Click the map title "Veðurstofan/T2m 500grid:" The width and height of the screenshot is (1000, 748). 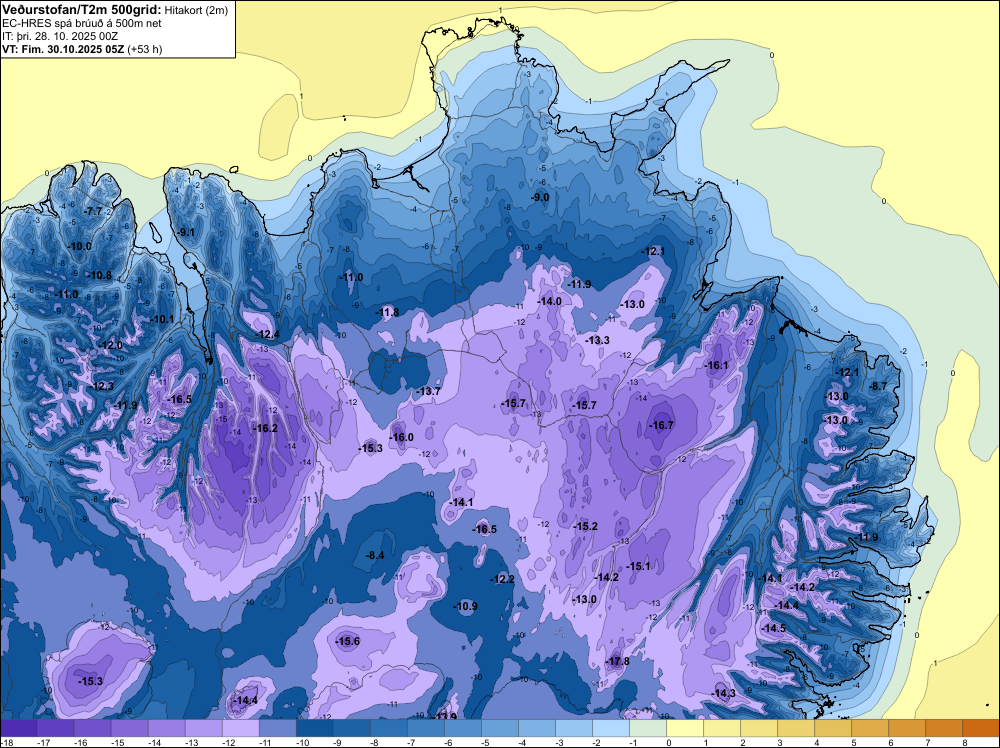pyautogui.click(x=81, y=10)
